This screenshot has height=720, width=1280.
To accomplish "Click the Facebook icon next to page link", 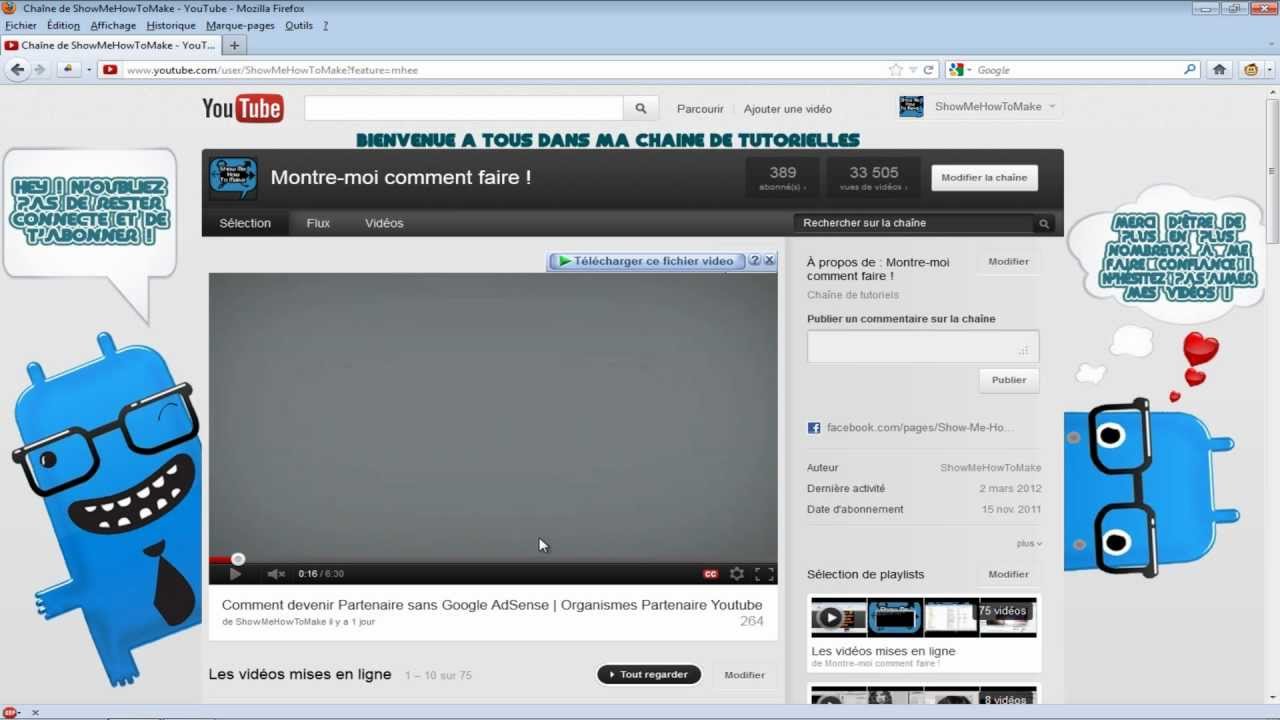I will [814, 428].
